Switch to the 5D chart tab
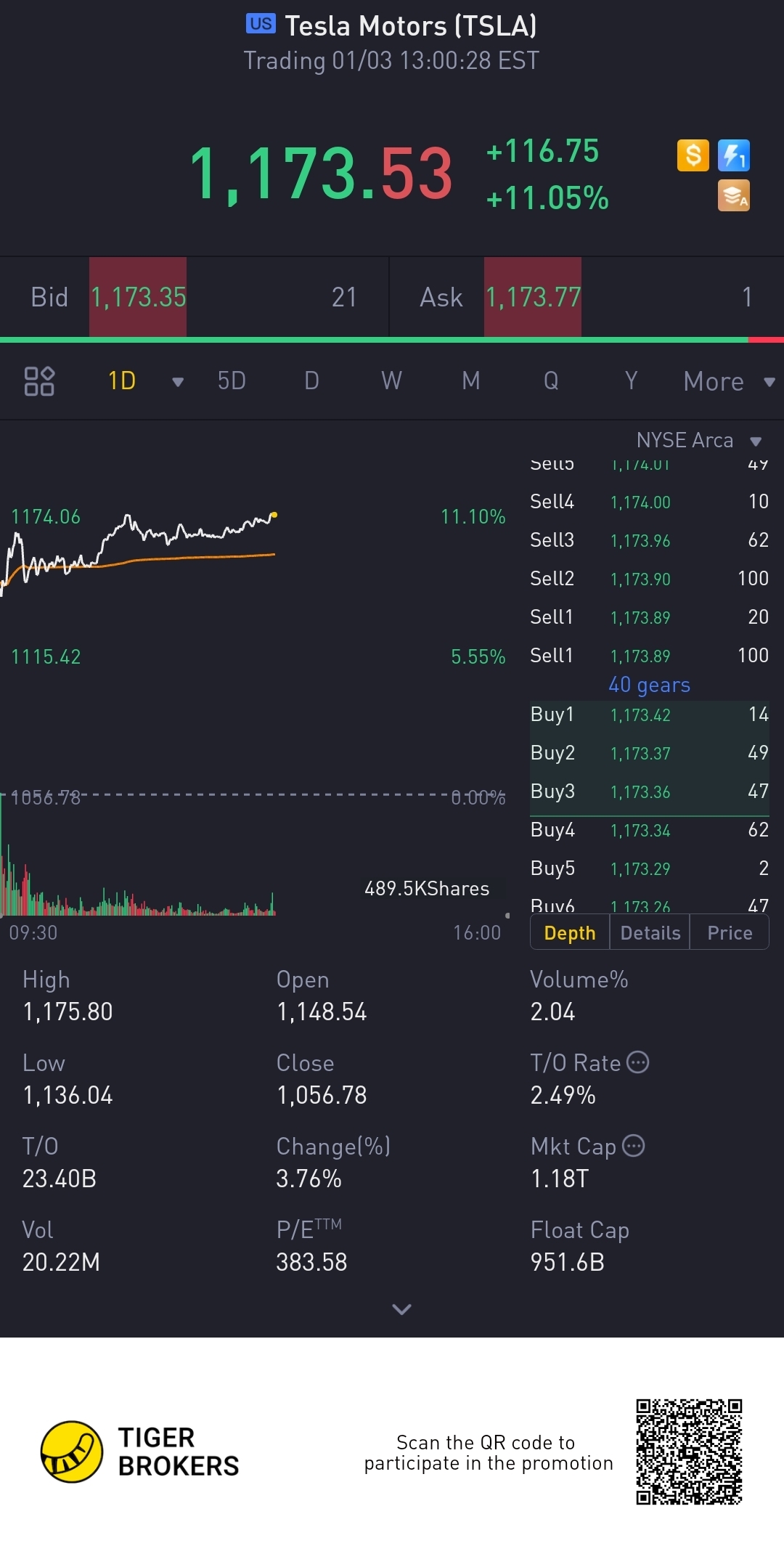 coord(232,381)
